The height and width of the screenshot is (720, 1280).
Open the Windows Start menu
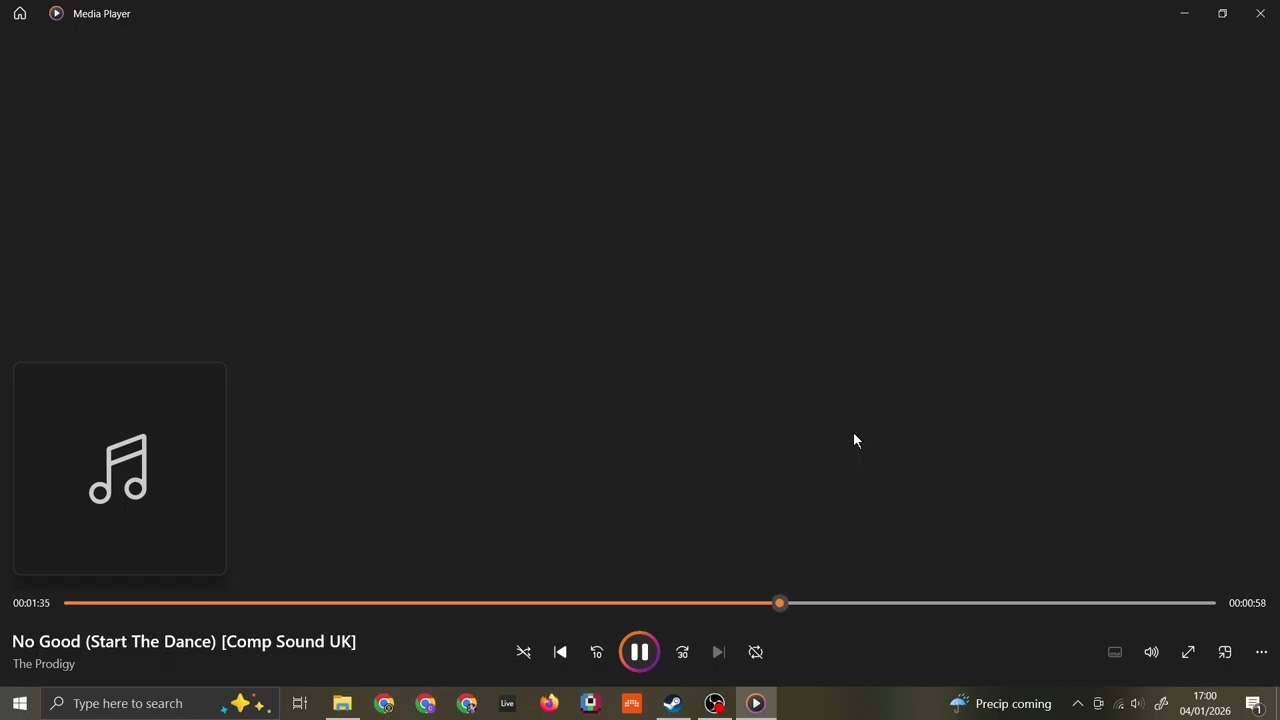(x=20, y=703)
